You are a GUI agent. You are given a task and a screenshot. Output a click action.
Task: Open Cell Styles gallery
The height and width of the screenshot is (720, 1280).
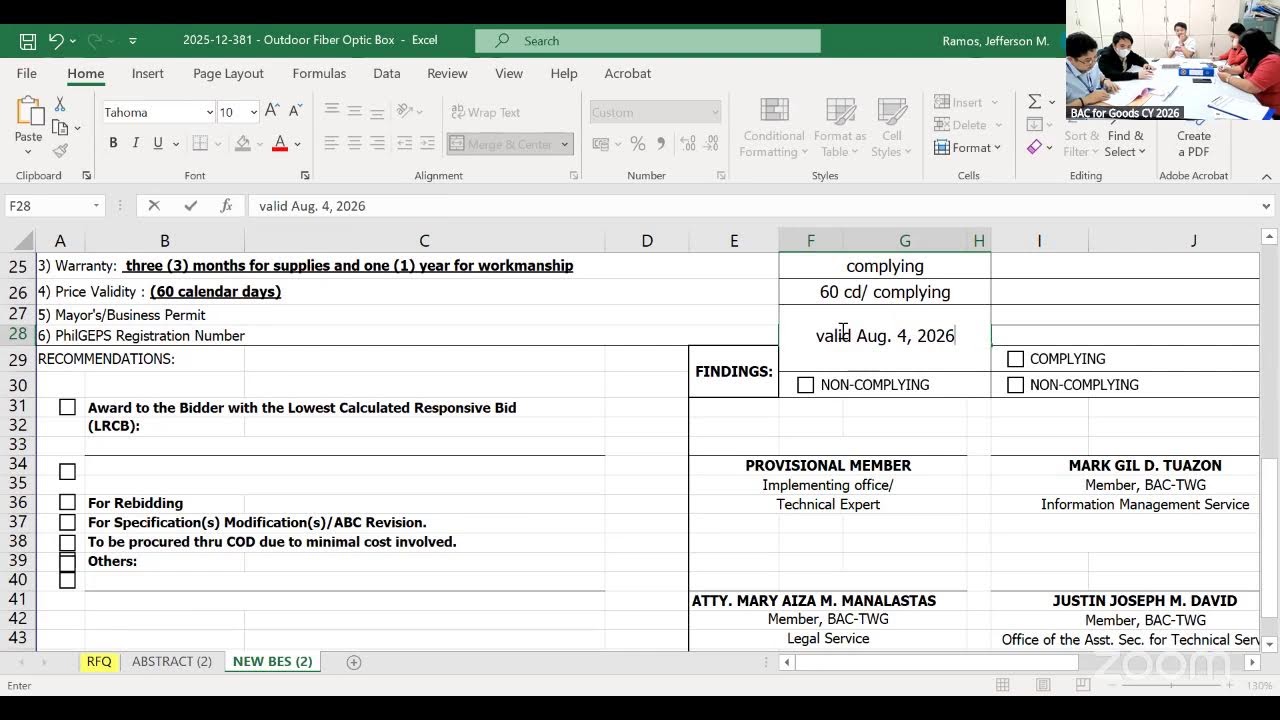pos(891,128)
